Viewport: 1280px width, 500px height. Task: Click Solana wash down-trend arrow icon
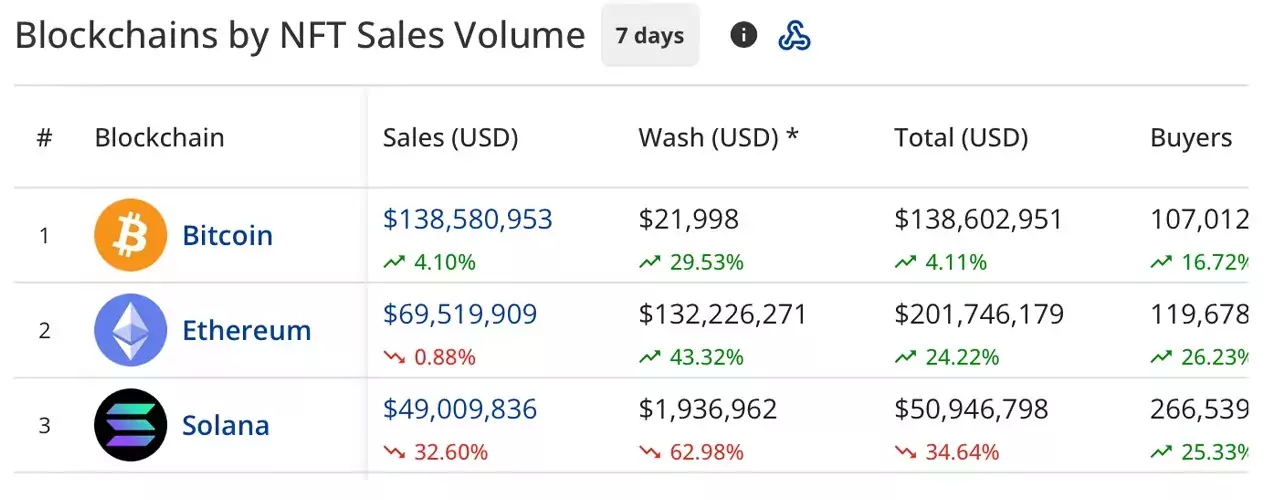650,452
